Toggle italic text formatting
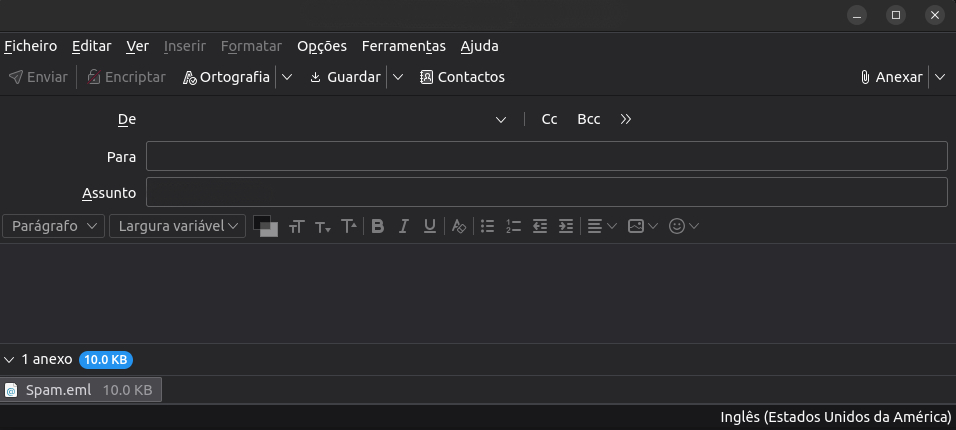956x430 pixels. click(x=404, y=226)
